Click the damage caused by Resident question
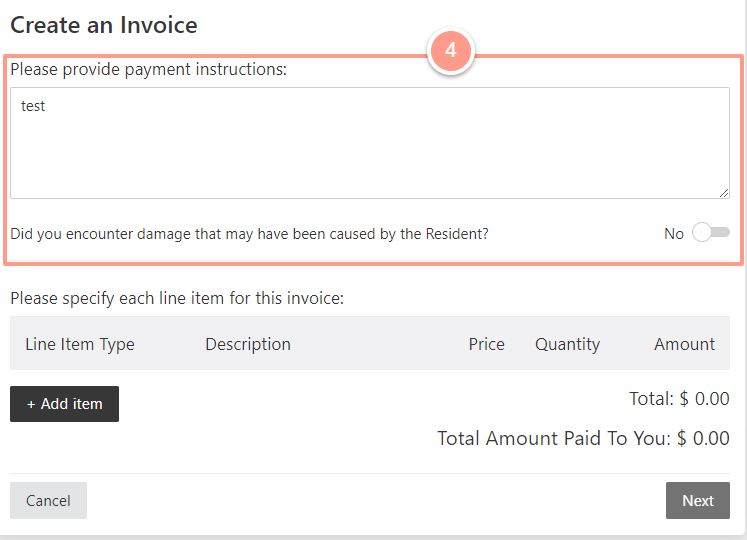The image size is (747, 540). [250, 234]
